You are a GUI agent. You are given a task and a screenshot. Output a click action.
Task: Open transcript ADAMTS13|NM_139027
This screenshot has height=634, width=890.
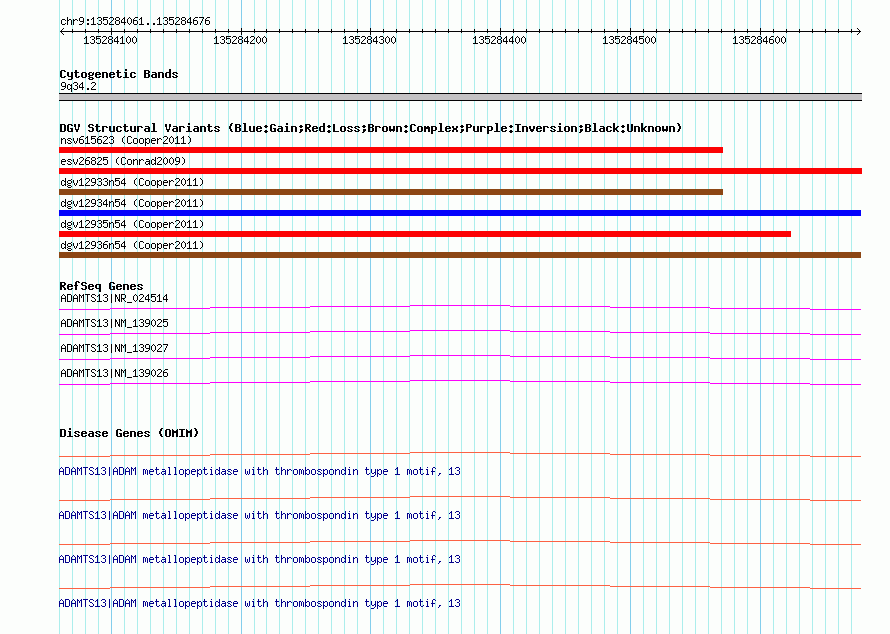click(x=114, y=349)
